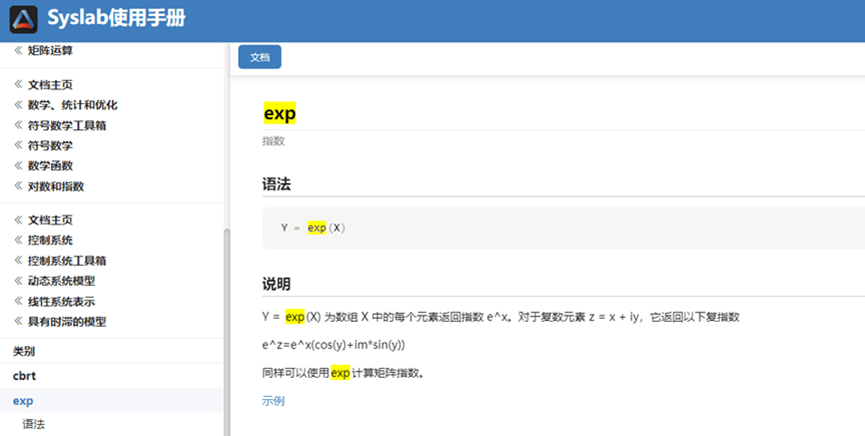Click chevron icon beside 控制系统工具箱
Screen dimensions: 865x436
point(18,260)
